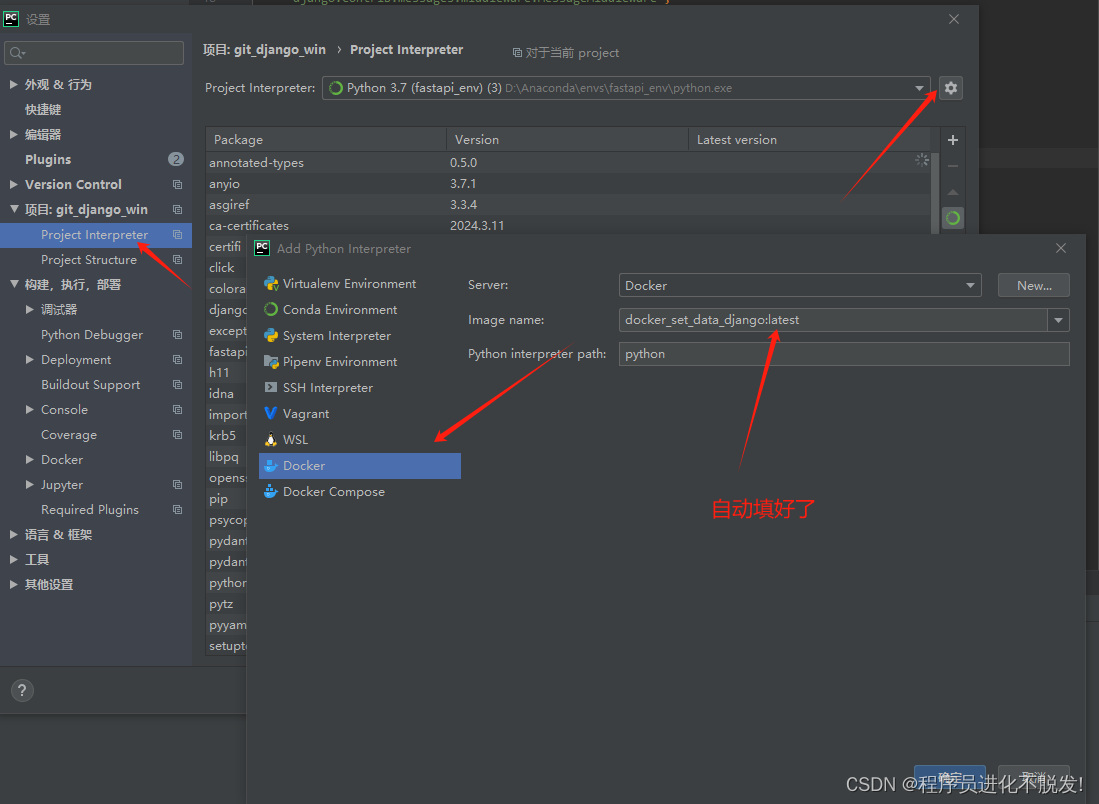The image size is (1099, 804).
Task: Expand the 工具 settings group
Action: point(13,559)
